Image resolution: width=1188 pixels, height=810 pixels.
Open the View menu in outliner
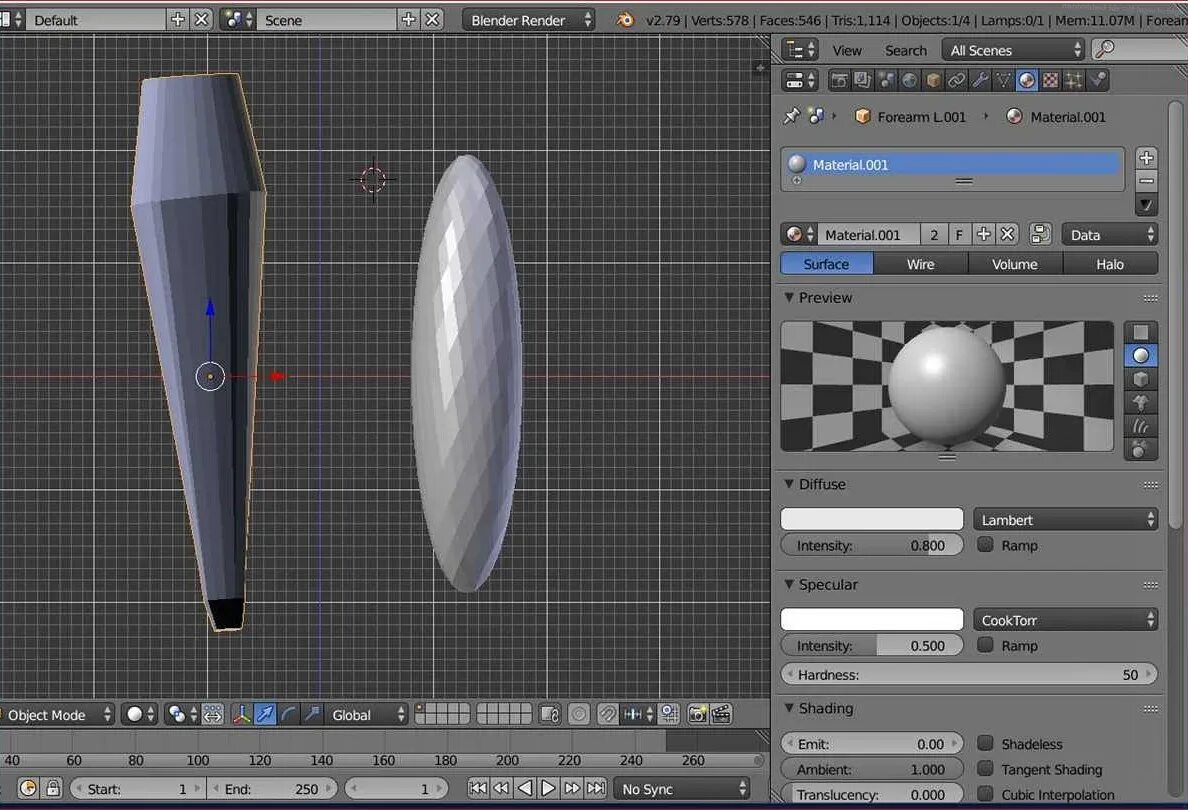point(847,51)
